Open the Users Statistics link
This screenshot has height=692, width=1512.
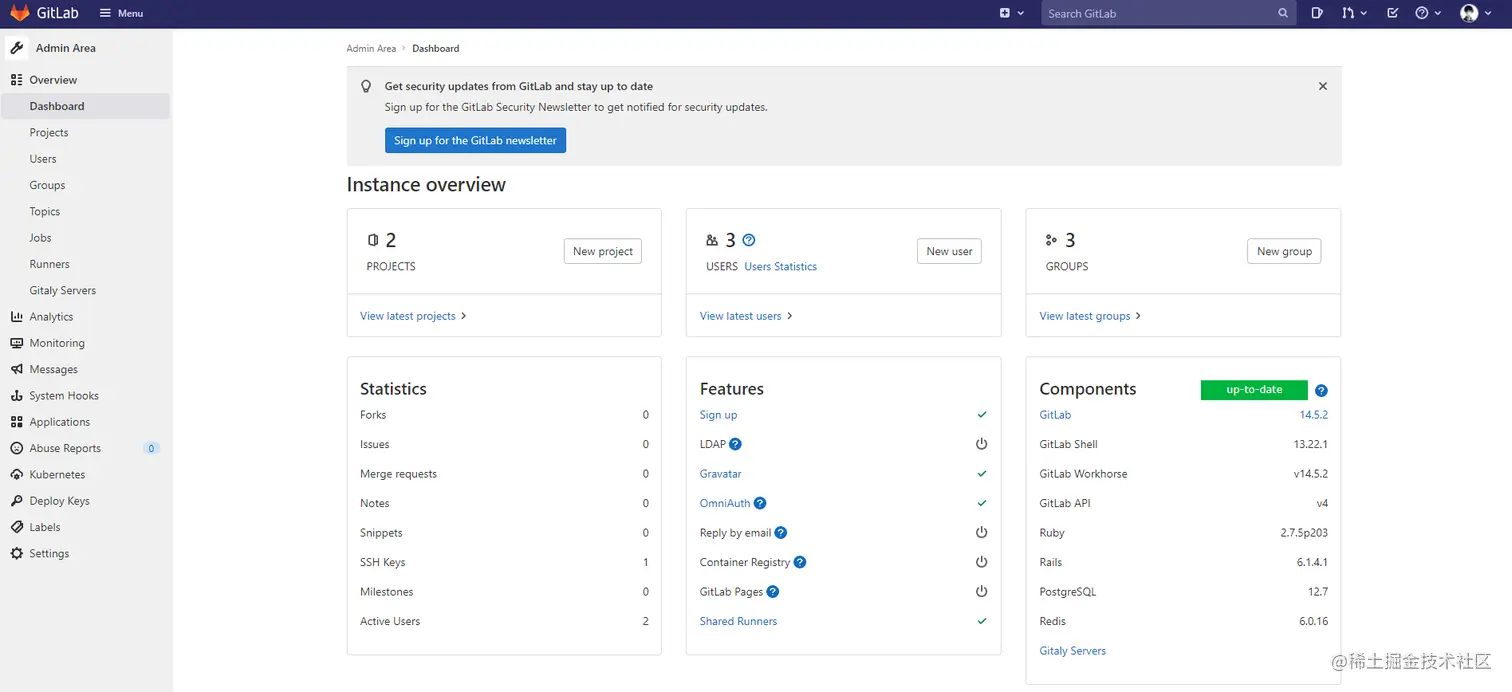[780, 267]
